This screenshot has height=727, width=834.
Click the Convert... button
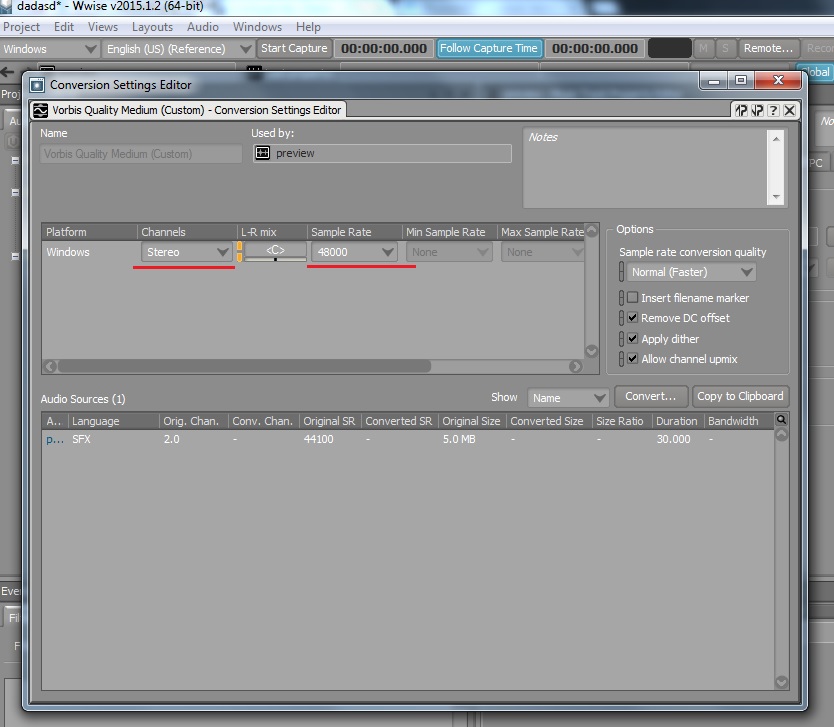click(650, 396)
